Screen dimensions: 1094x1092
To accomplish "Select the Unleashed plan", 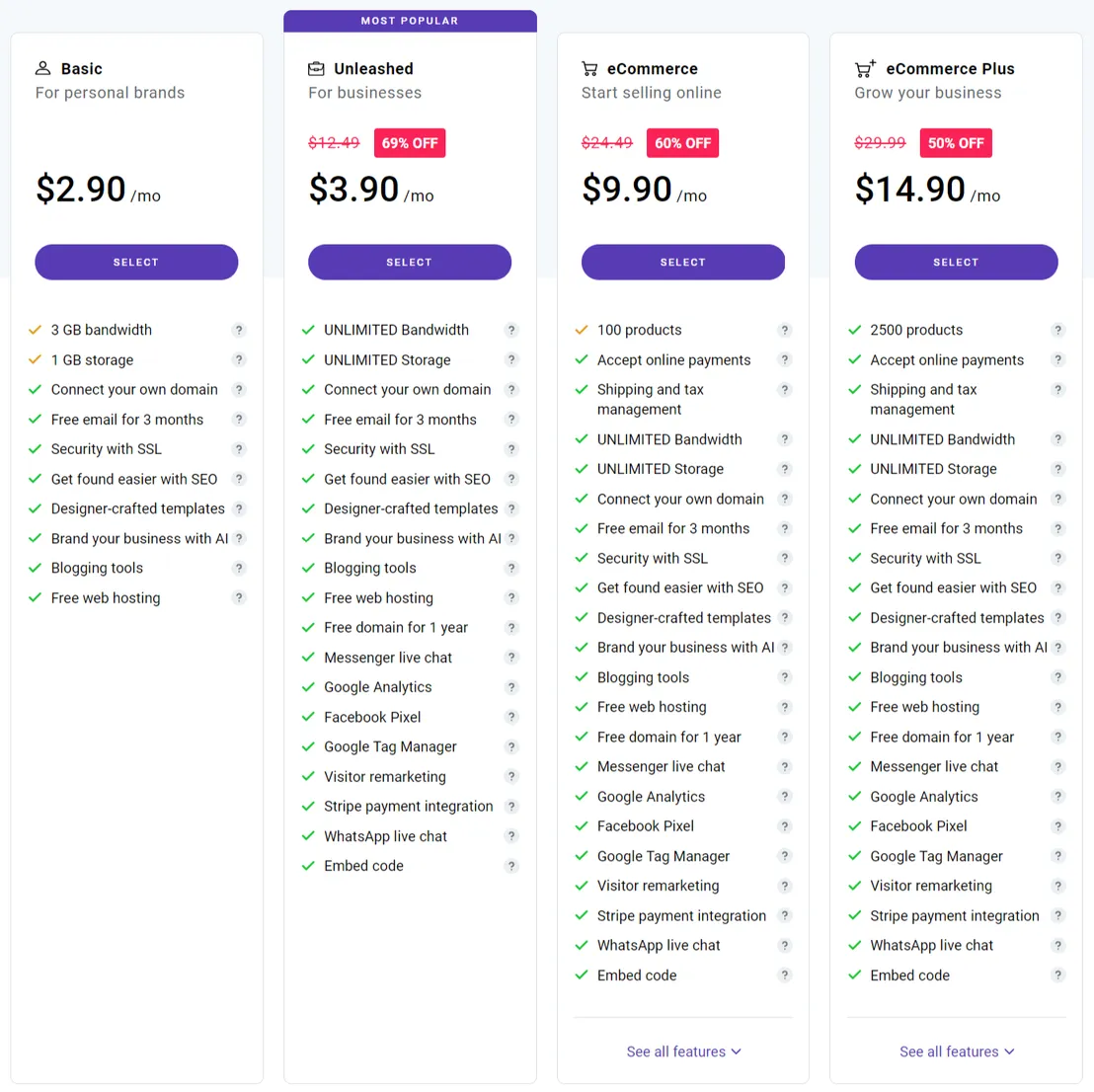I will tap(409, 262).
